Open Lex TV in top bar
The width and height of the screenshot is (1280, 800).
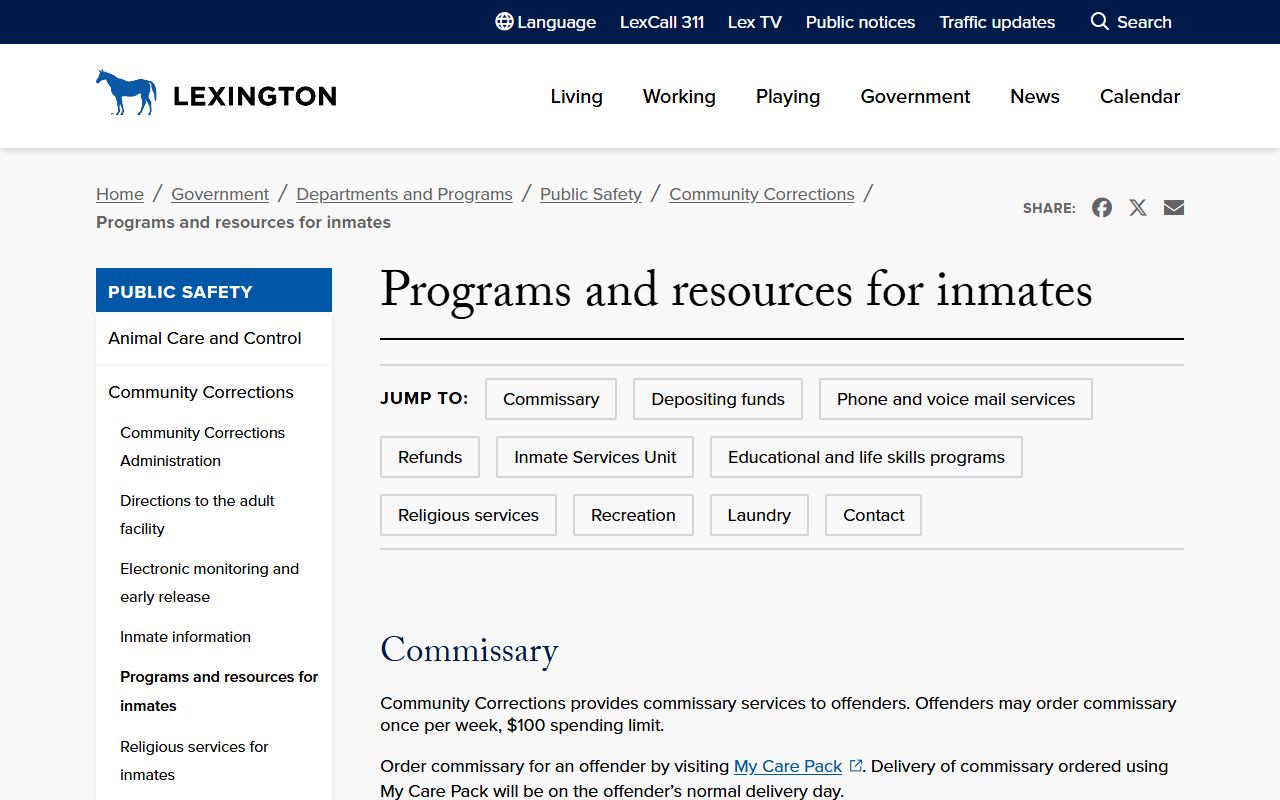(x=755, y=22)
